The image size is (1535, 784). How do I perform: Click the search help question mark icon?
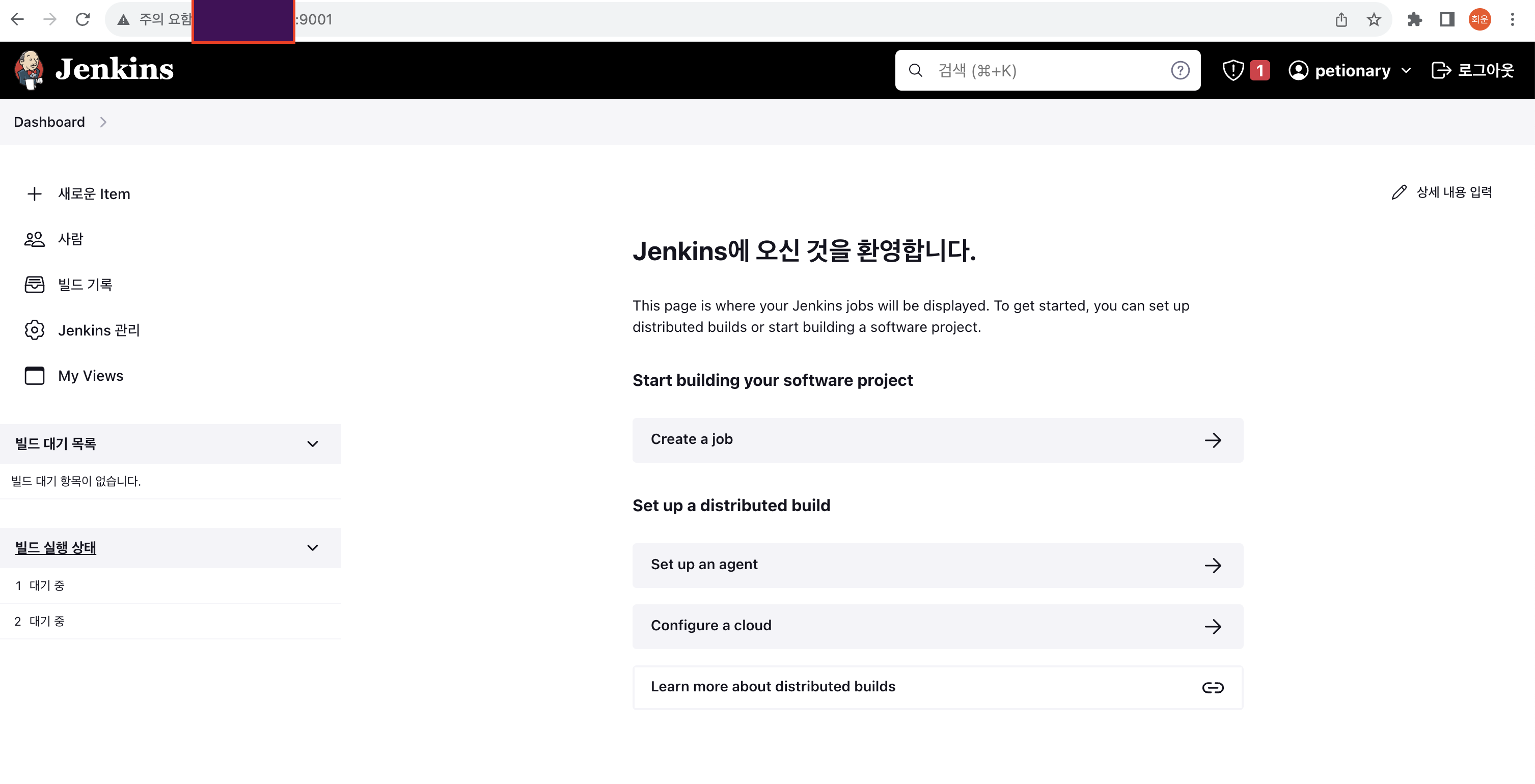coord(1179,70)
